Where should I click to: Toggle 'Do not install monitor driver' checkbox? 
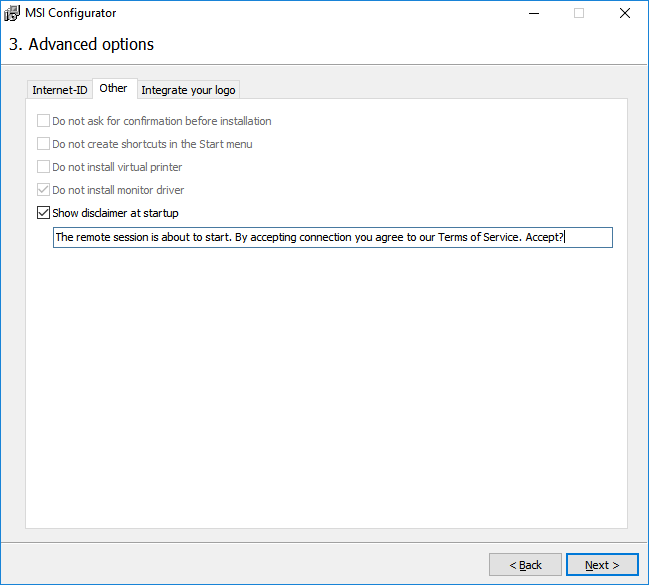[x=43, y=190]
